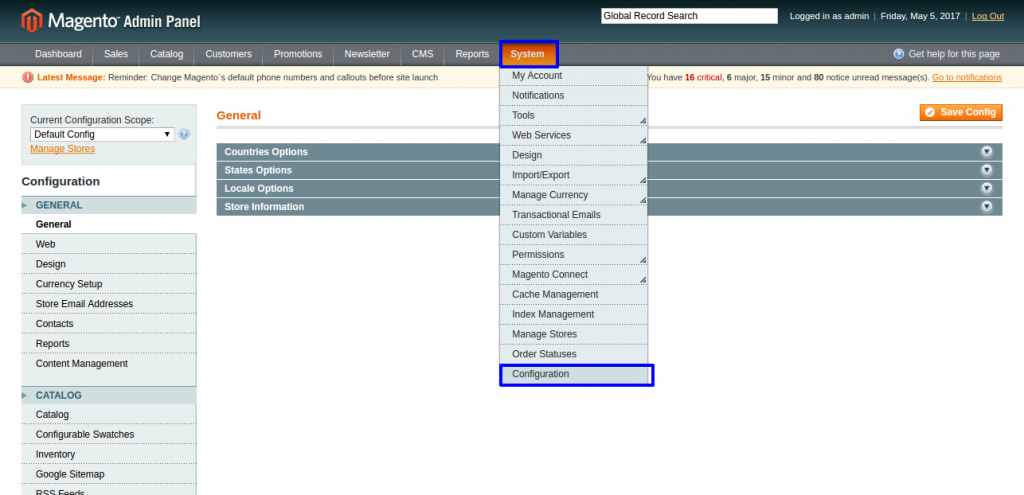Expand Countries Options with its arrow icon
This screenshot has height=495, width=1024.
click(987, 152)
